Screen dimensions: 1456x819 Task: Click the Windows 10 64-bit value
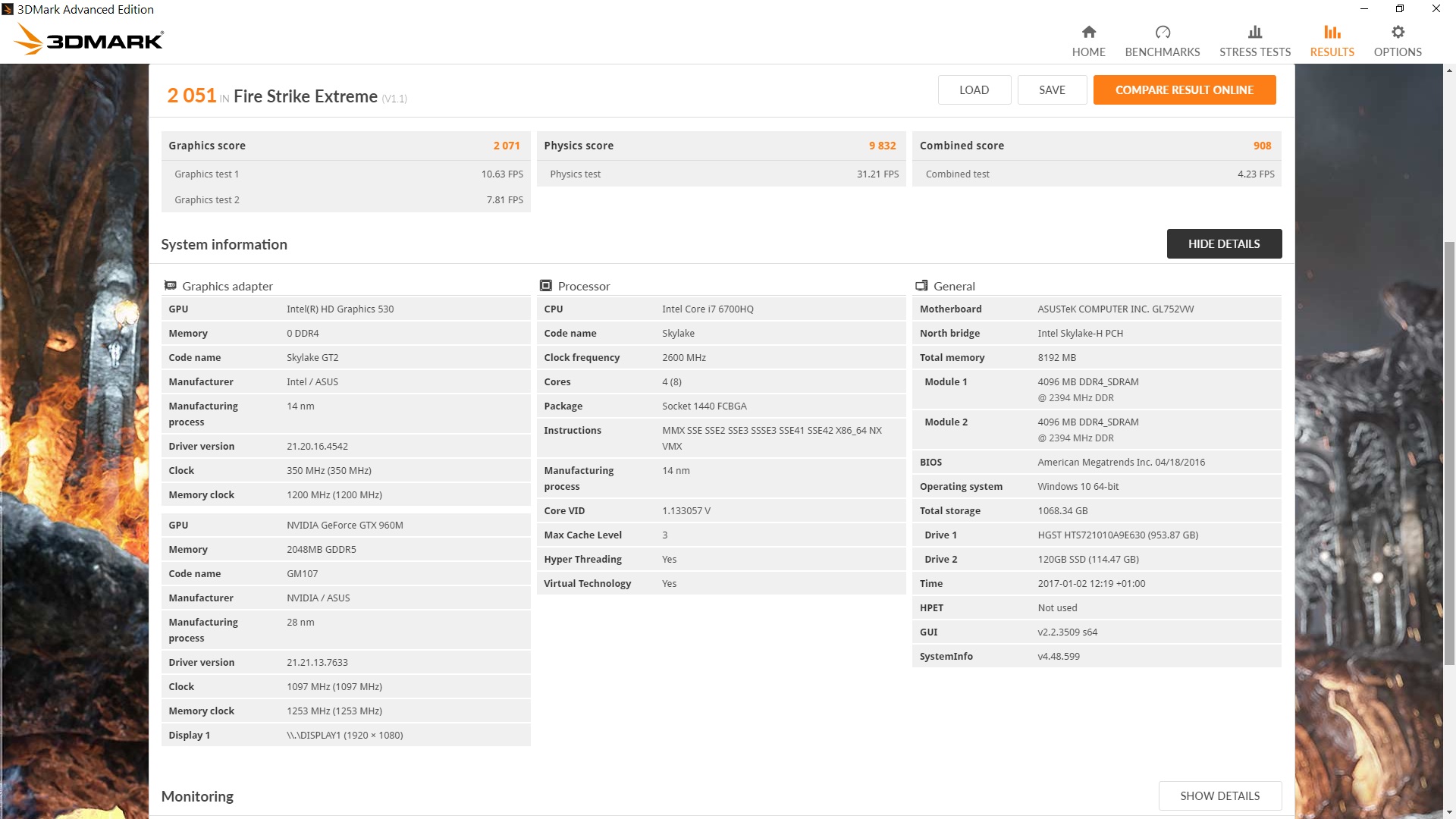pyautogui.click(x=1078, y=486)
